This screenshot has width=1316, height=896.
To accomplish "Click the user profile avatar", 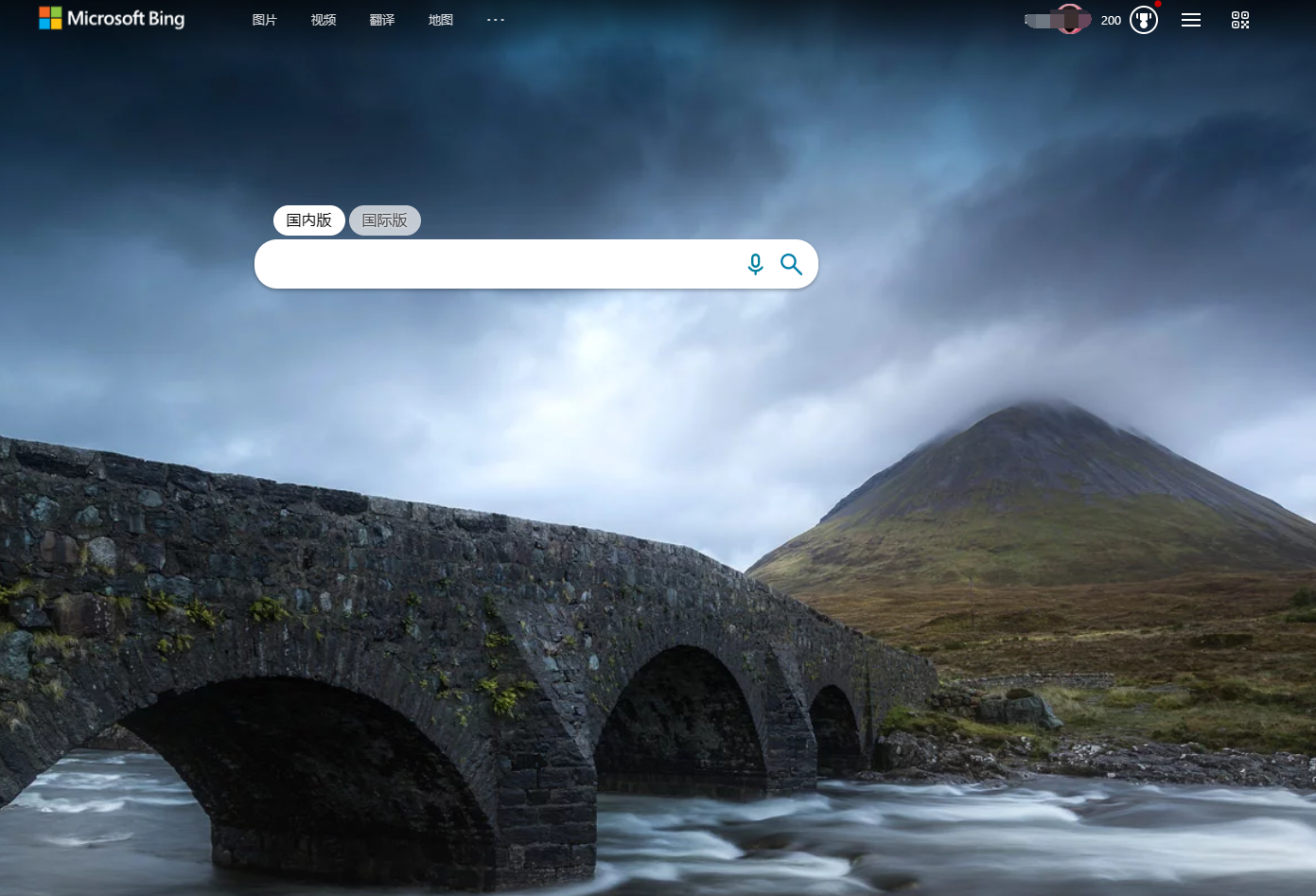I will (x=1070, y=19).
